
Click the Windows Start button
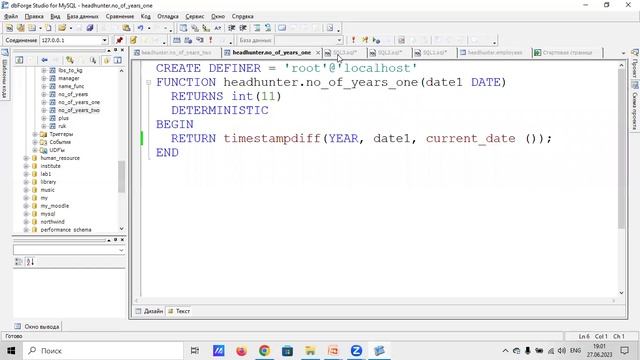11,351
